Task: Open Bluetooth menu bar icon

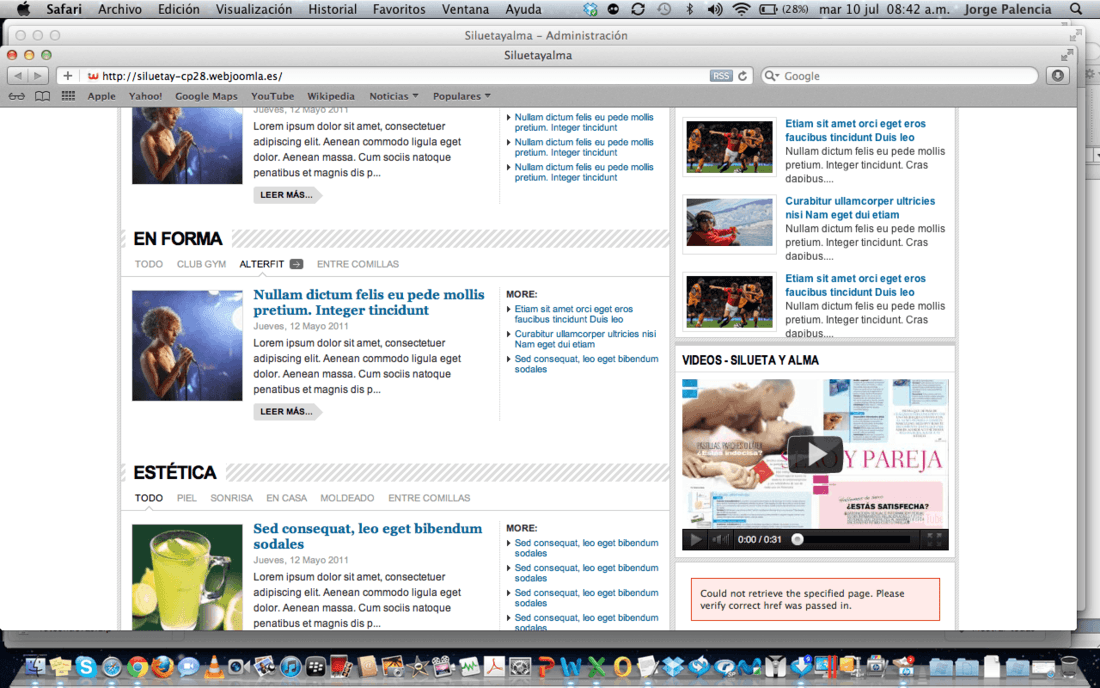Action: [690, 9]
